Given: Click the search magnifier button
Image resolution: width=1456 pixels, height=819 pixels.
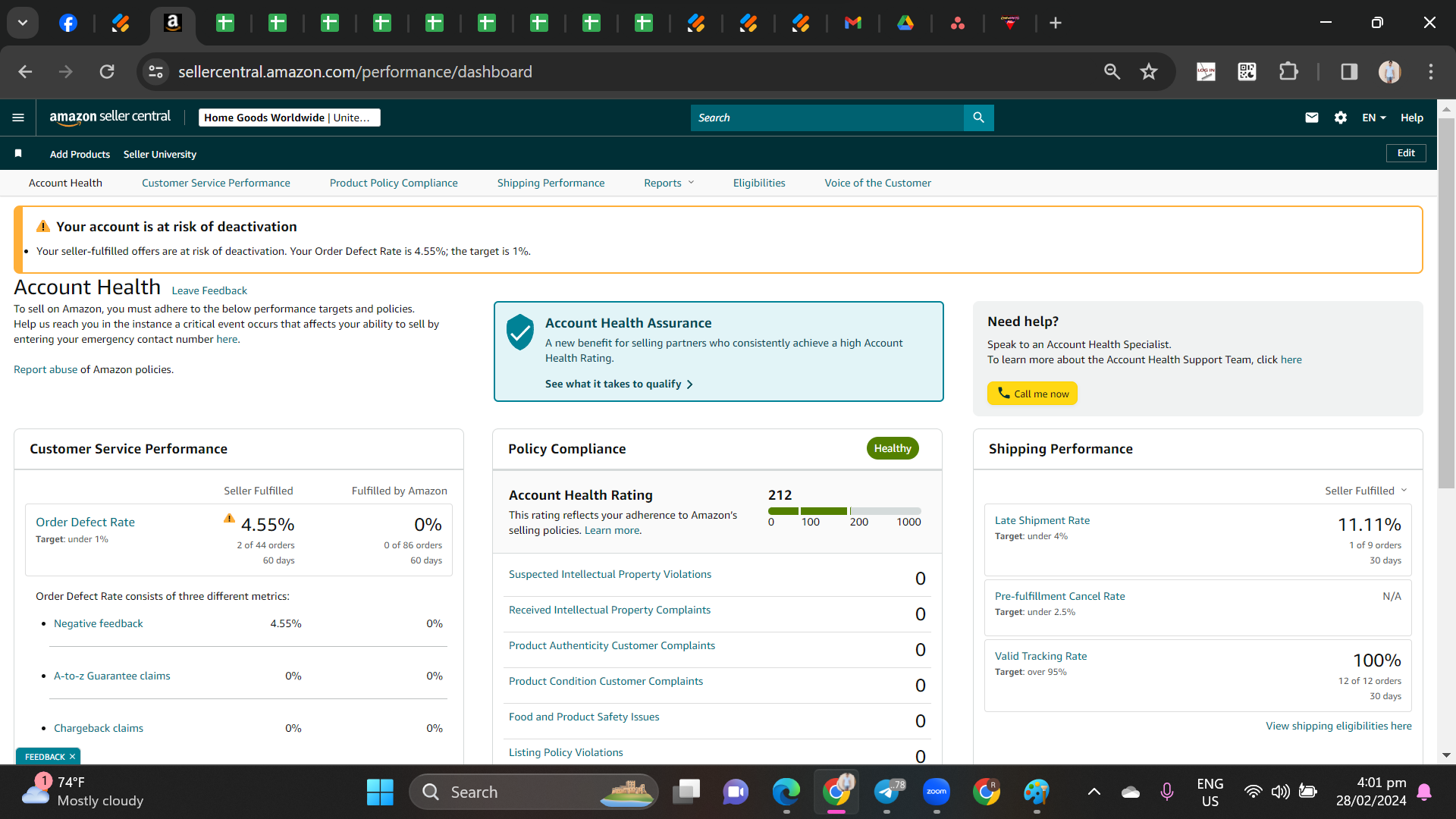Looking at the screenshot, I should pos(978,118).
